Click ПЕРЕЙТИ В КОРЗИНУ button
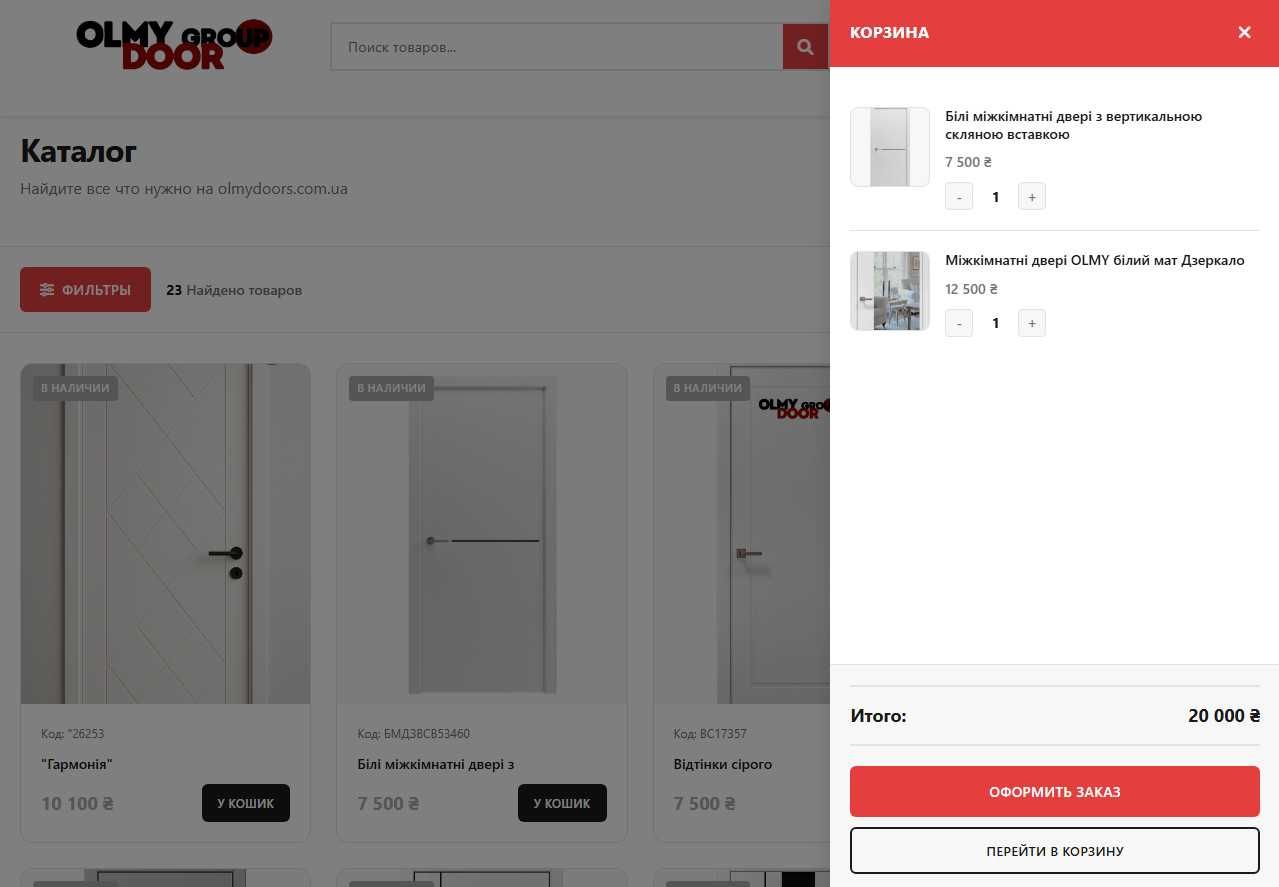This screenshot has width=1279, height=887. coord(1055,851)
